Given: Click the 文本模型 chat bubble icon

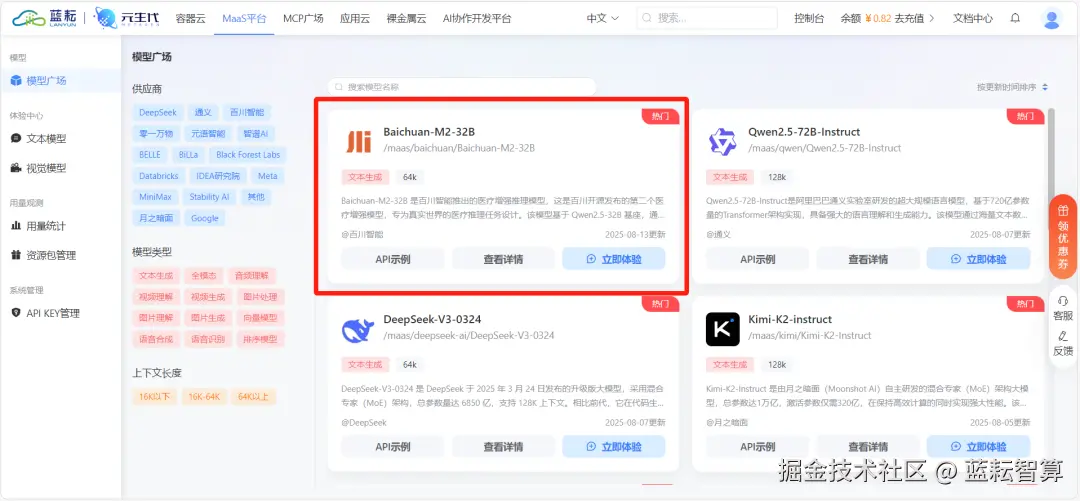Looking at the screenshot, I should click(16, 139).
